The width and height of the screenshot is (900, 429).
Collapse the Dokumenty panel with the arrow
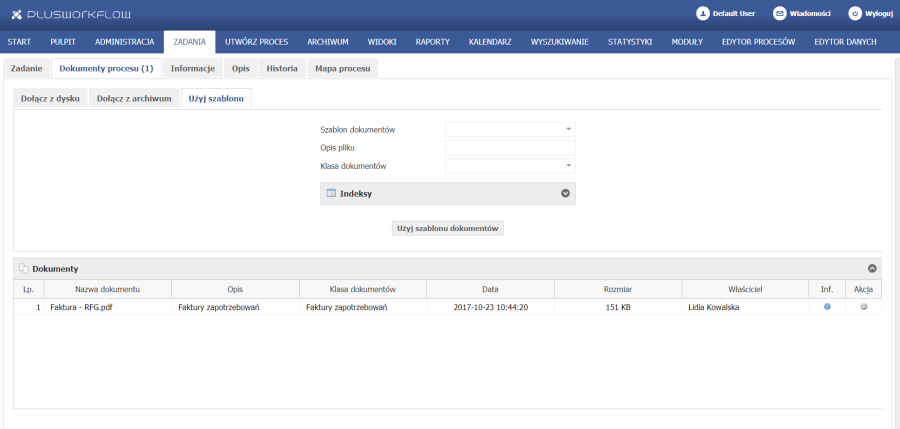tap(872, 268)
